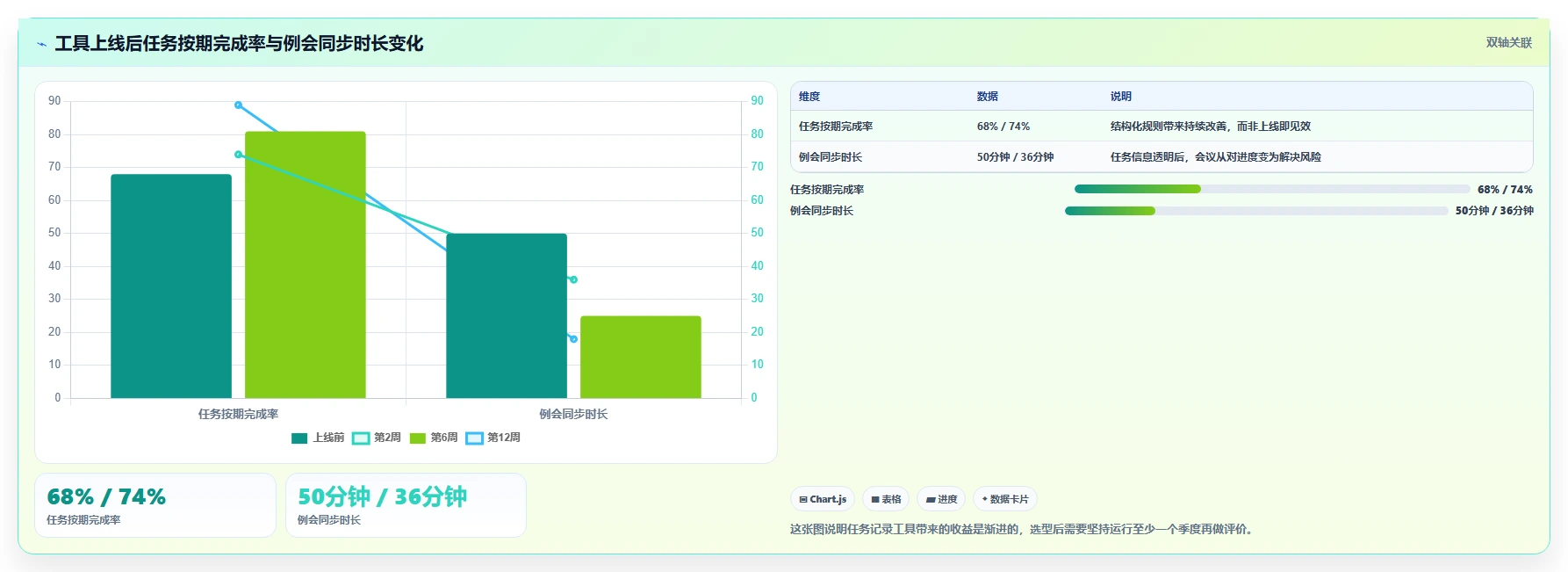The image size is (1568, 572).
Task: Click the Chart.js chip
Action: (823, 499)
